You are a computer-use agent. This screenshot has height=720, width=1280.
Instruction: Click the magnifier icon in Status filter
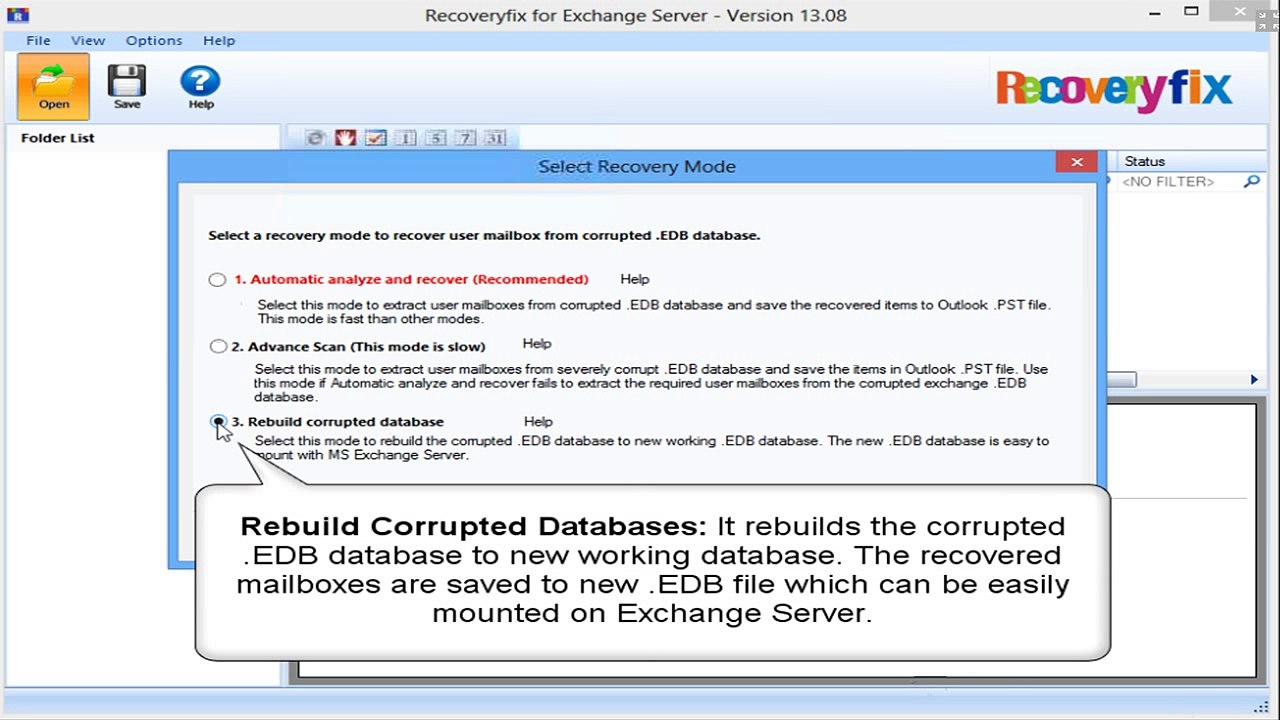(1251, 182)
